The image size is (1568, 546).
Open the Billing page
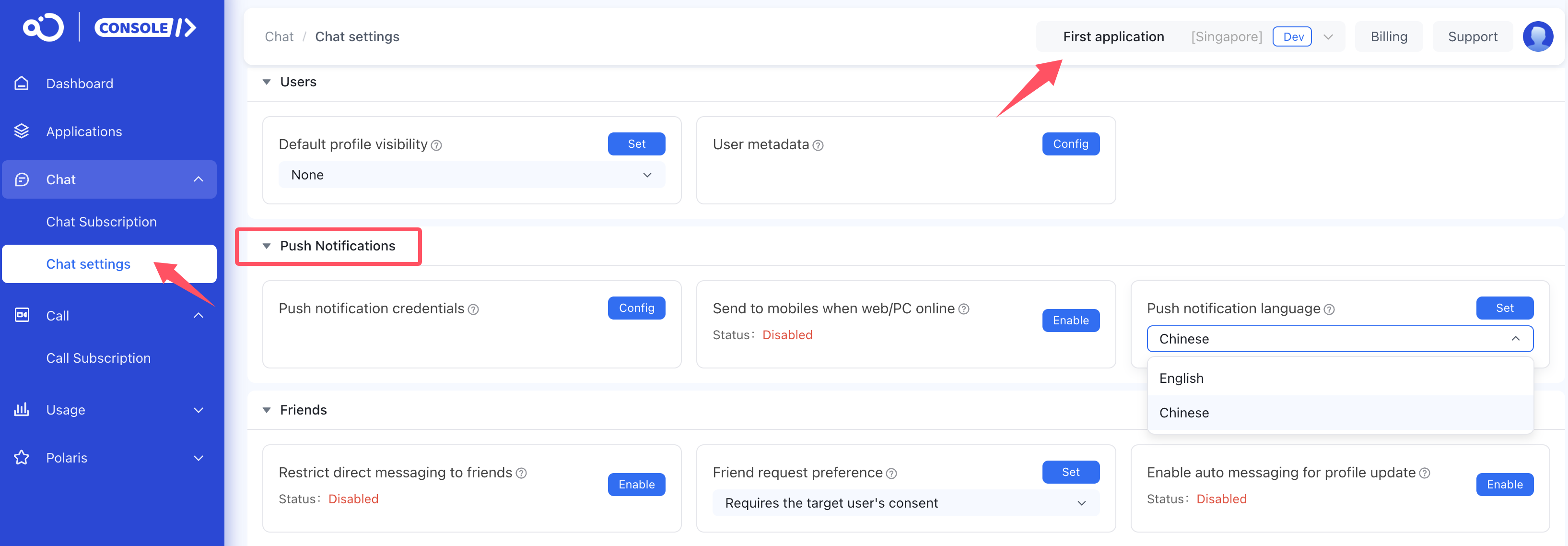(1389, 36)
